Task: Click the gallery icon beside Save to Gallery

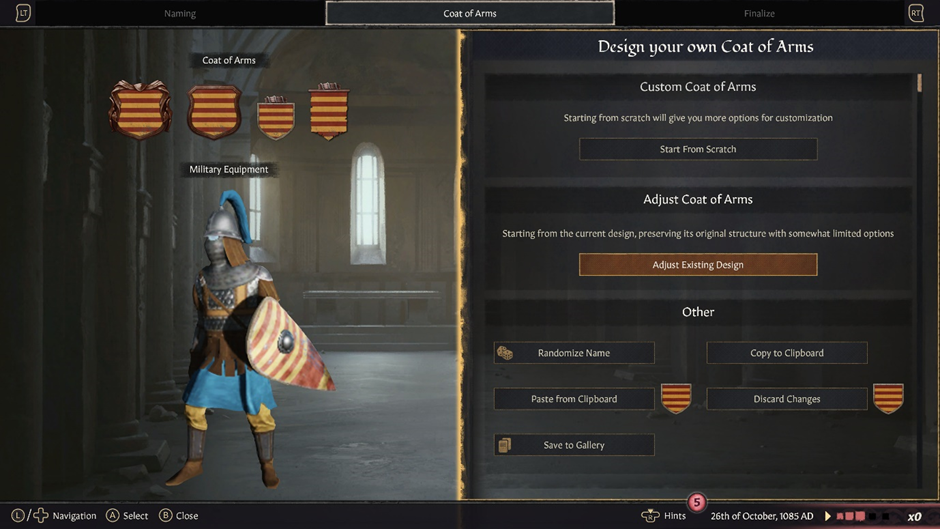Action: point(505,445)
